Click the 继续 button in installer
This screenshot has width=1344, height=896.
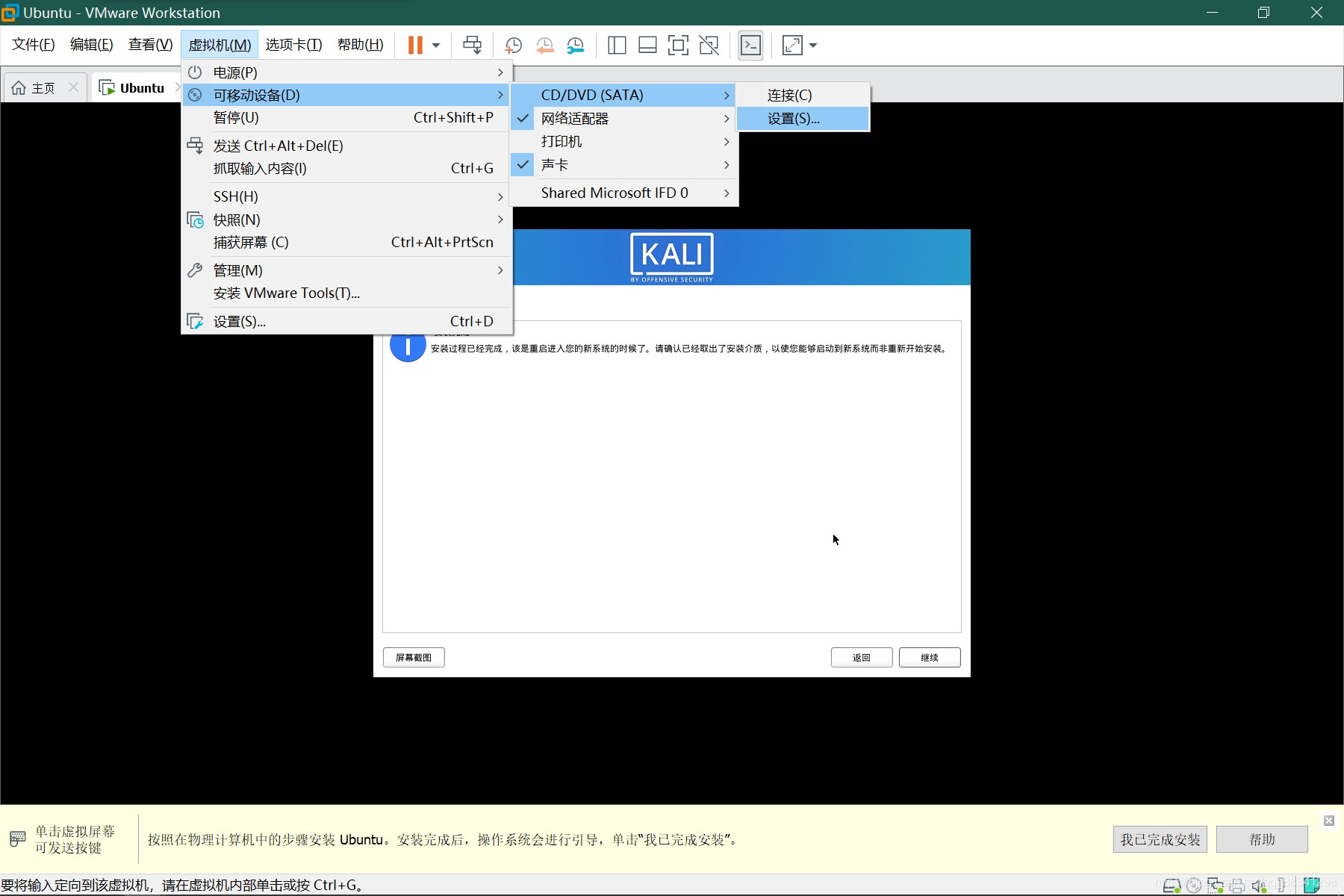point(930,657)
